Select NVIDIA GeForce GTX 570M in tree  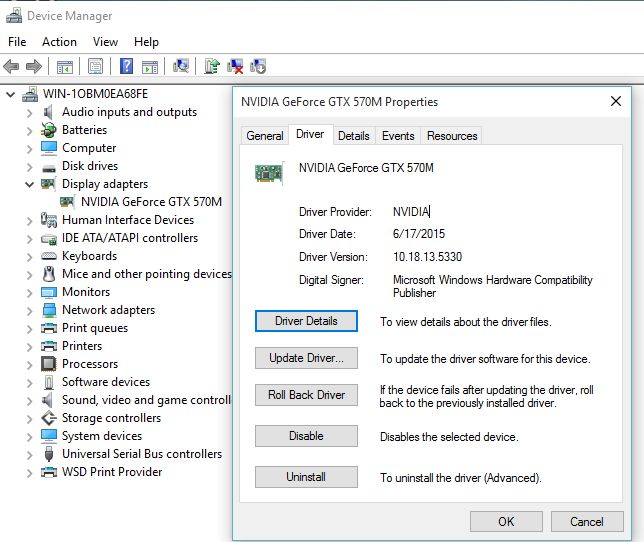[151, 202]
